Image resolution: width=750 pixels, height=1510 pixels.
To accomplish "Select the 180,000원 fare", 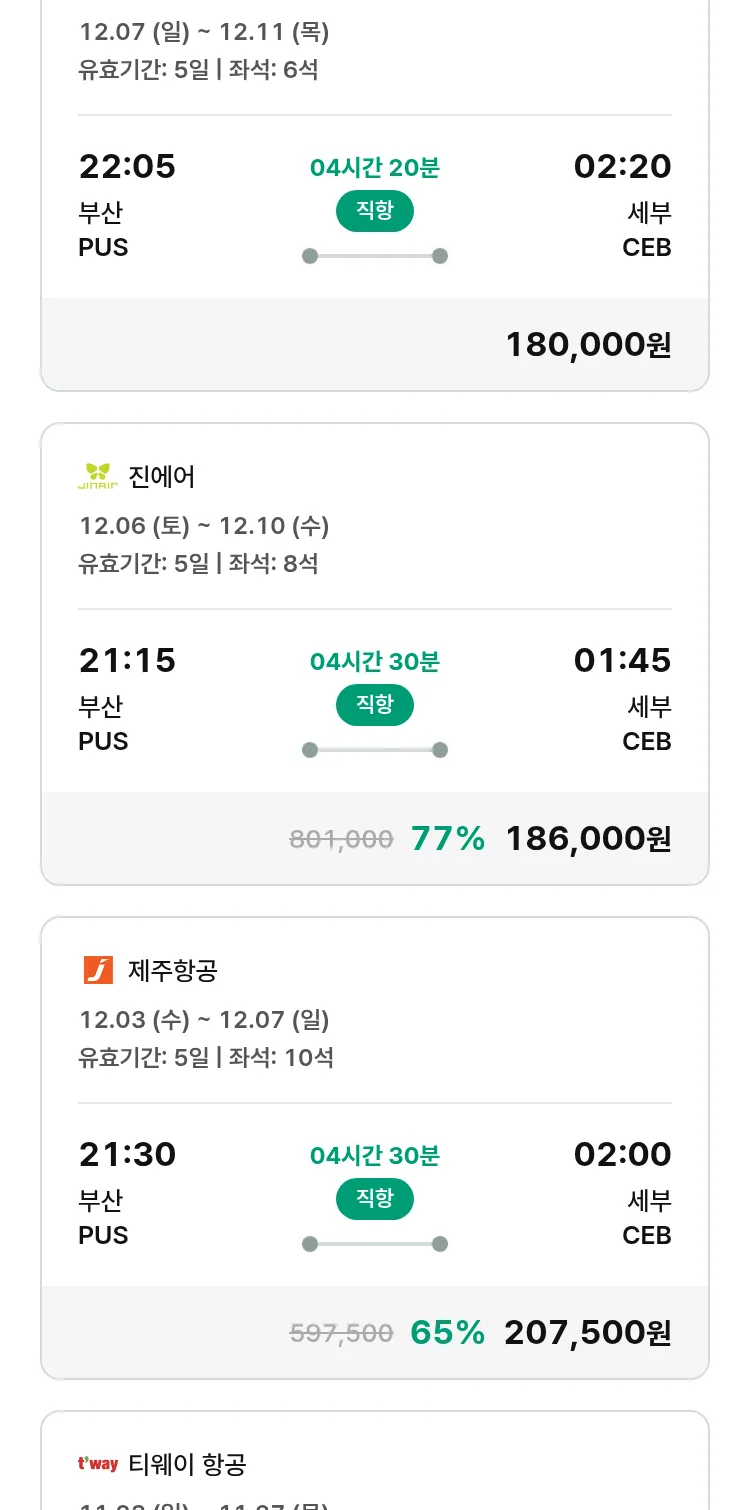I will 588,345.
